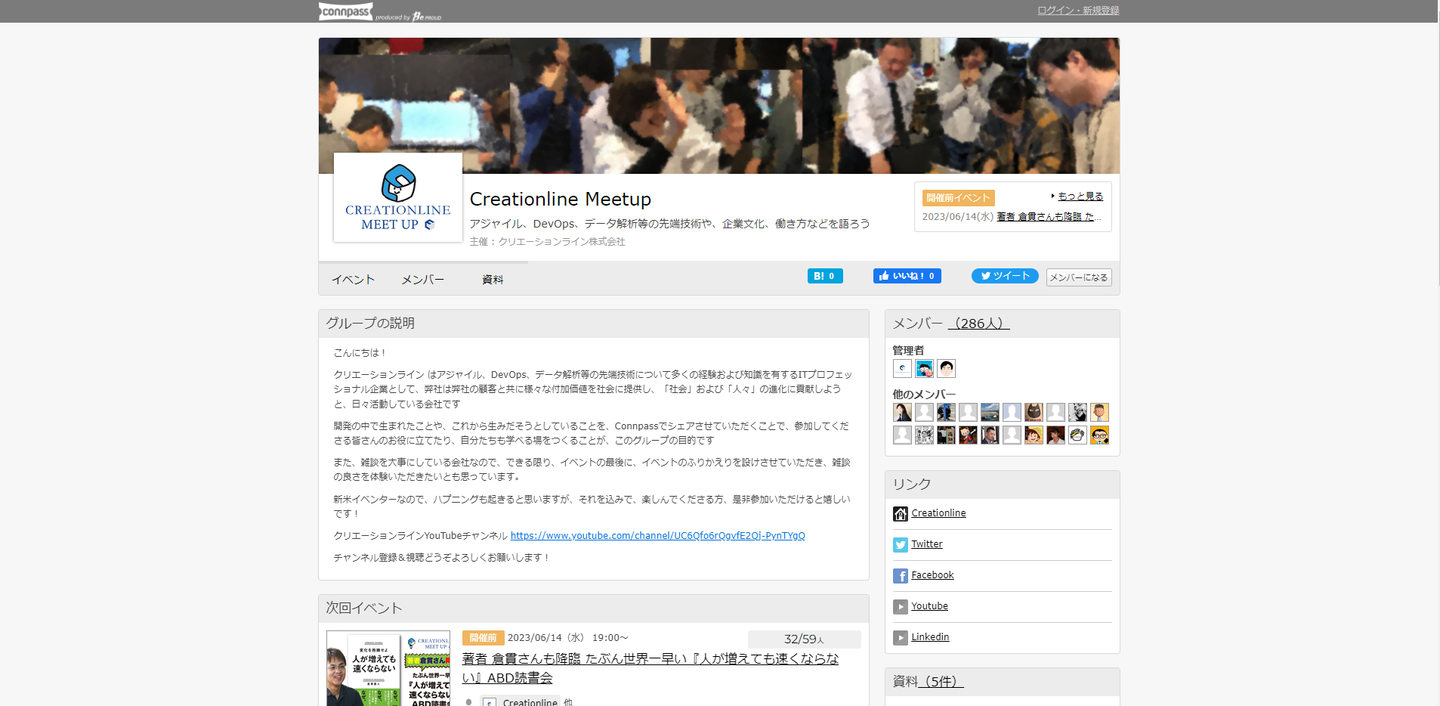Click the orange-background glasses cartoon avatar

(1100, 435)
